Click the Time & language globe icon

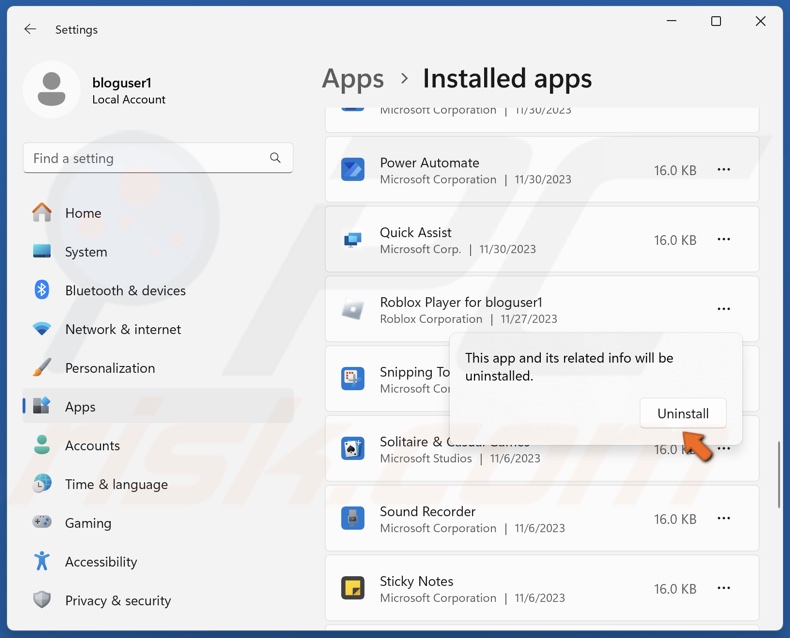tap(42, 484)
